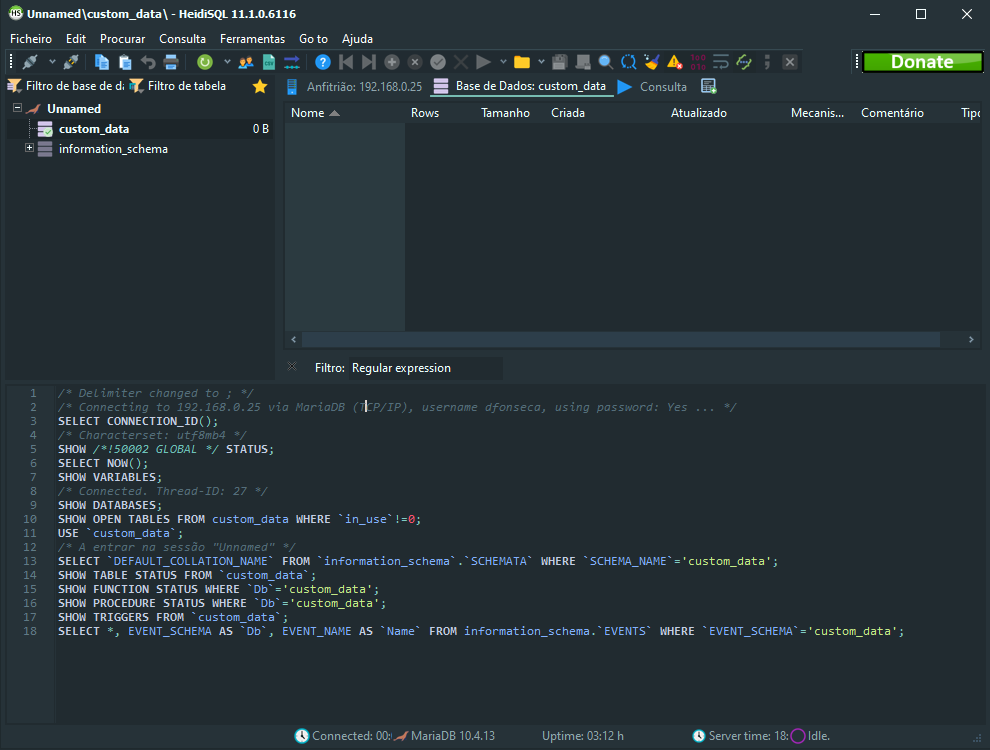Expand the information_schema tree node
Image resolution: width=990 pixels, height=750 pixels.
[29, 148]
